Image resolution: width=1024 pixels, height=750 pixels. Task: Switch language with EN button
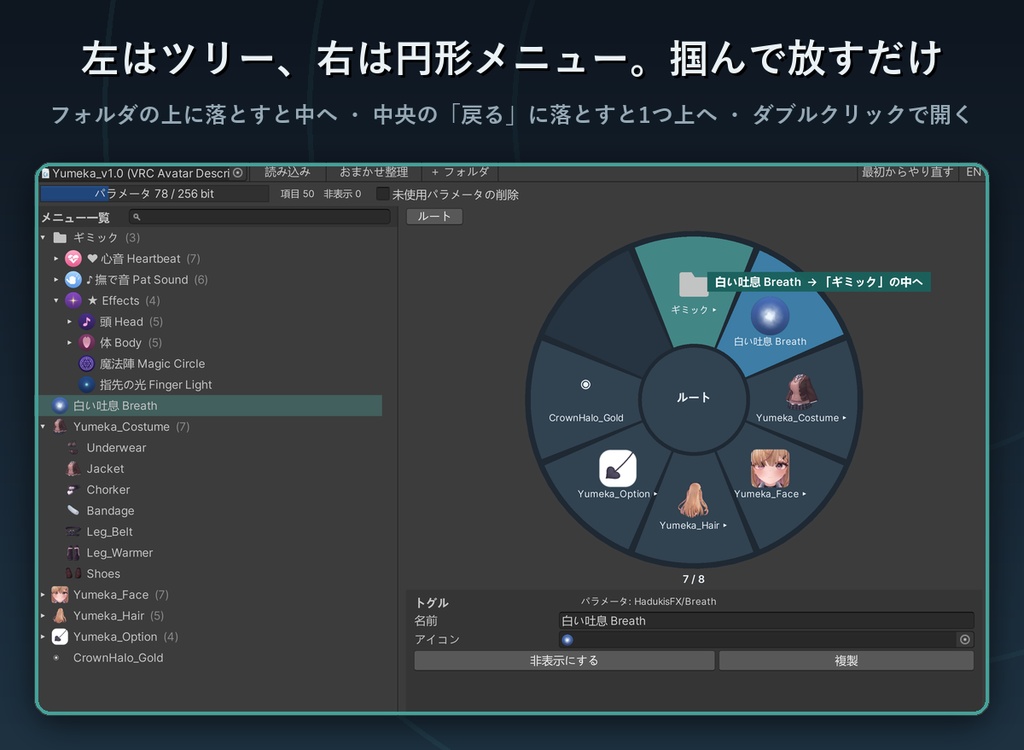[x=972, y=172]
